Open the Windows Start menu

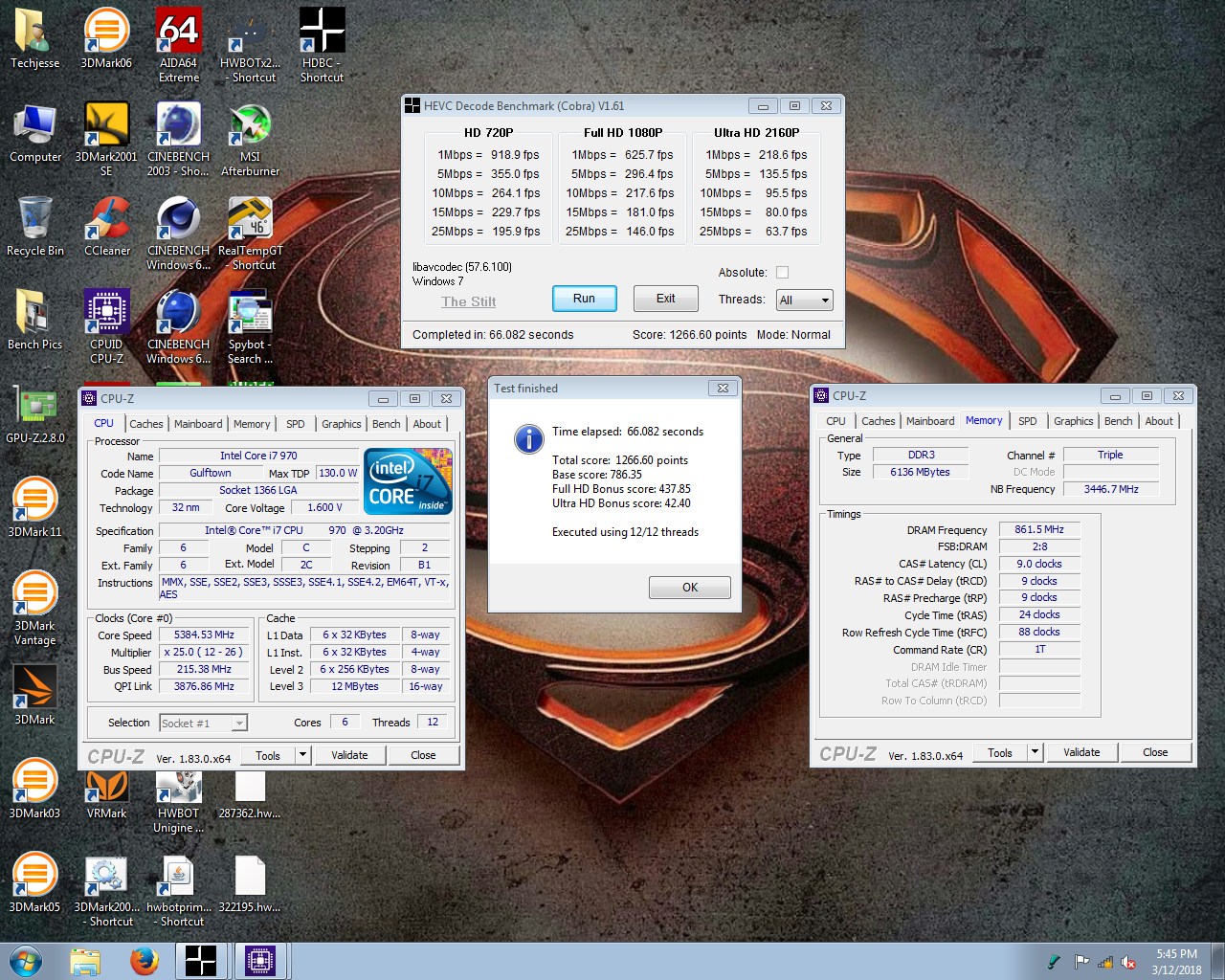(25, 961)
